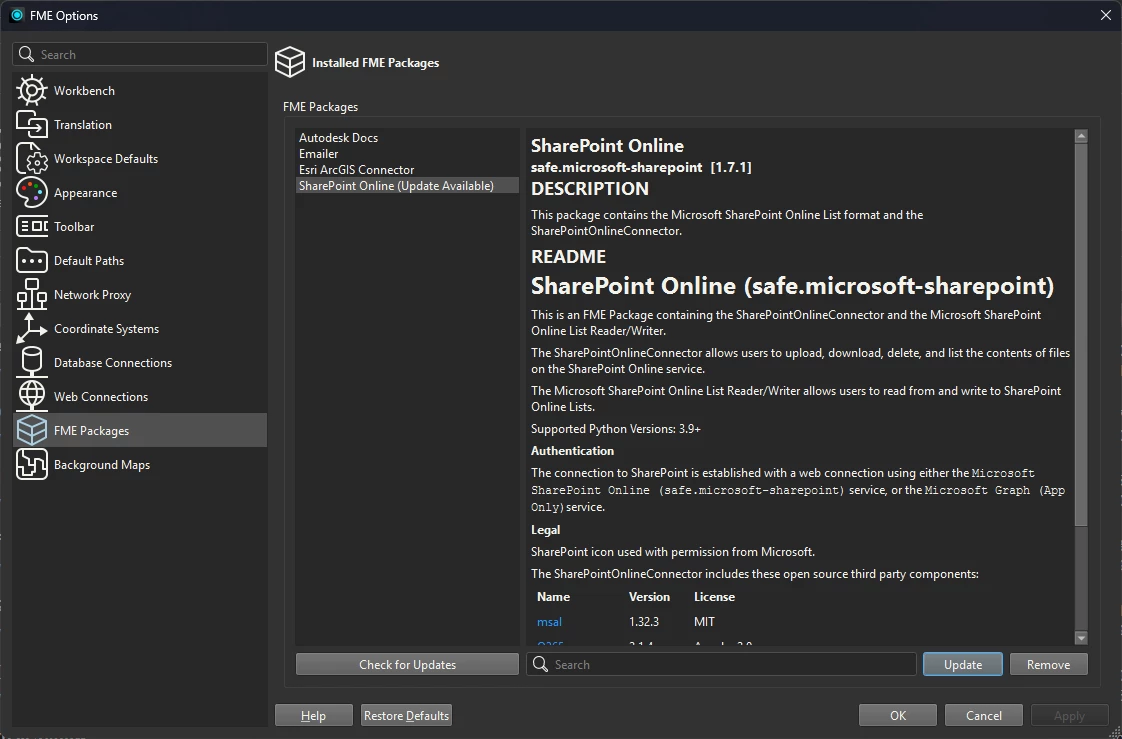Close the FME Options dialog

pos(1106,15)
